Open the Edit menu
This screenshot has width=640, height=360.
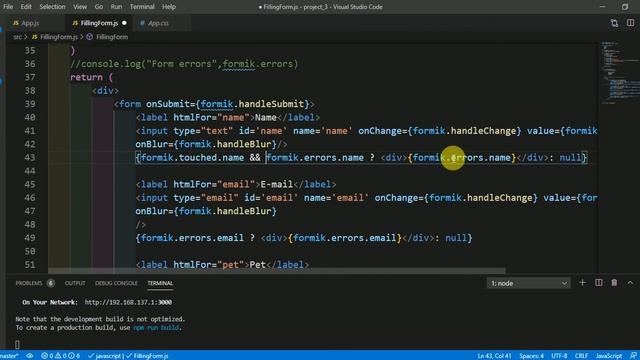[26, 7]
